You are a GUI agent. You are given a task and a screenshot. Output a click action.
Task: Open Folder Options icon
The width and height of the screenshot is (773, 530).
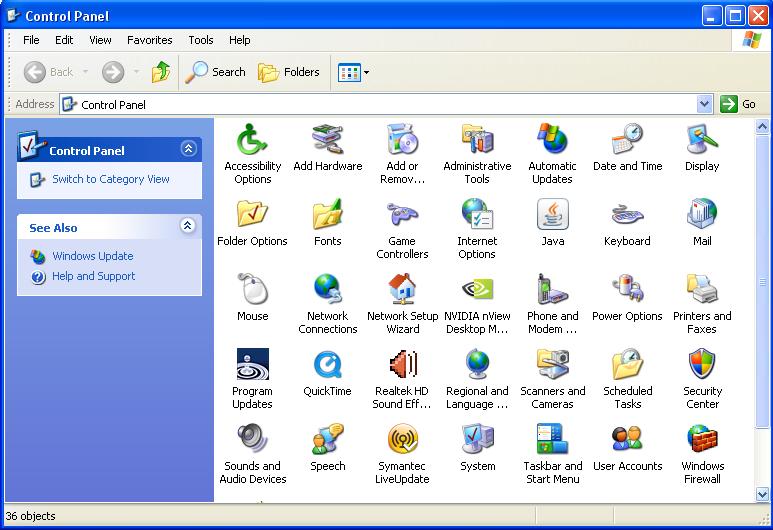252,214
